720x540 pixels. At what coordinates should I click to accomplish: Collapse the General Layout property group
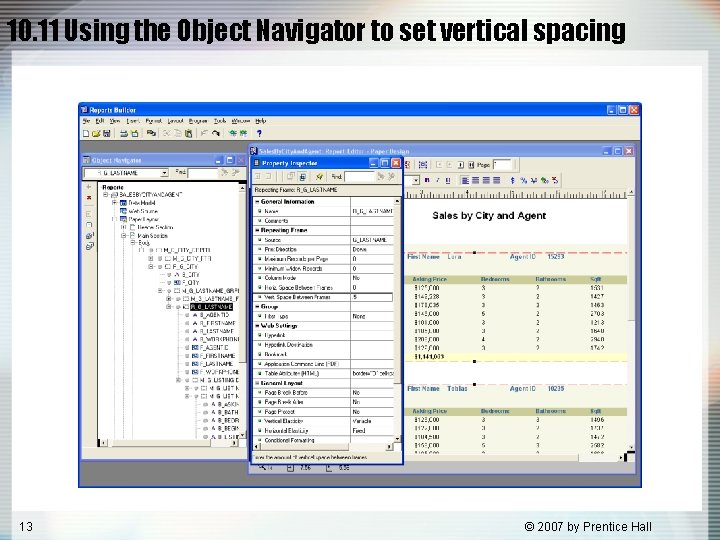(257, 383)
